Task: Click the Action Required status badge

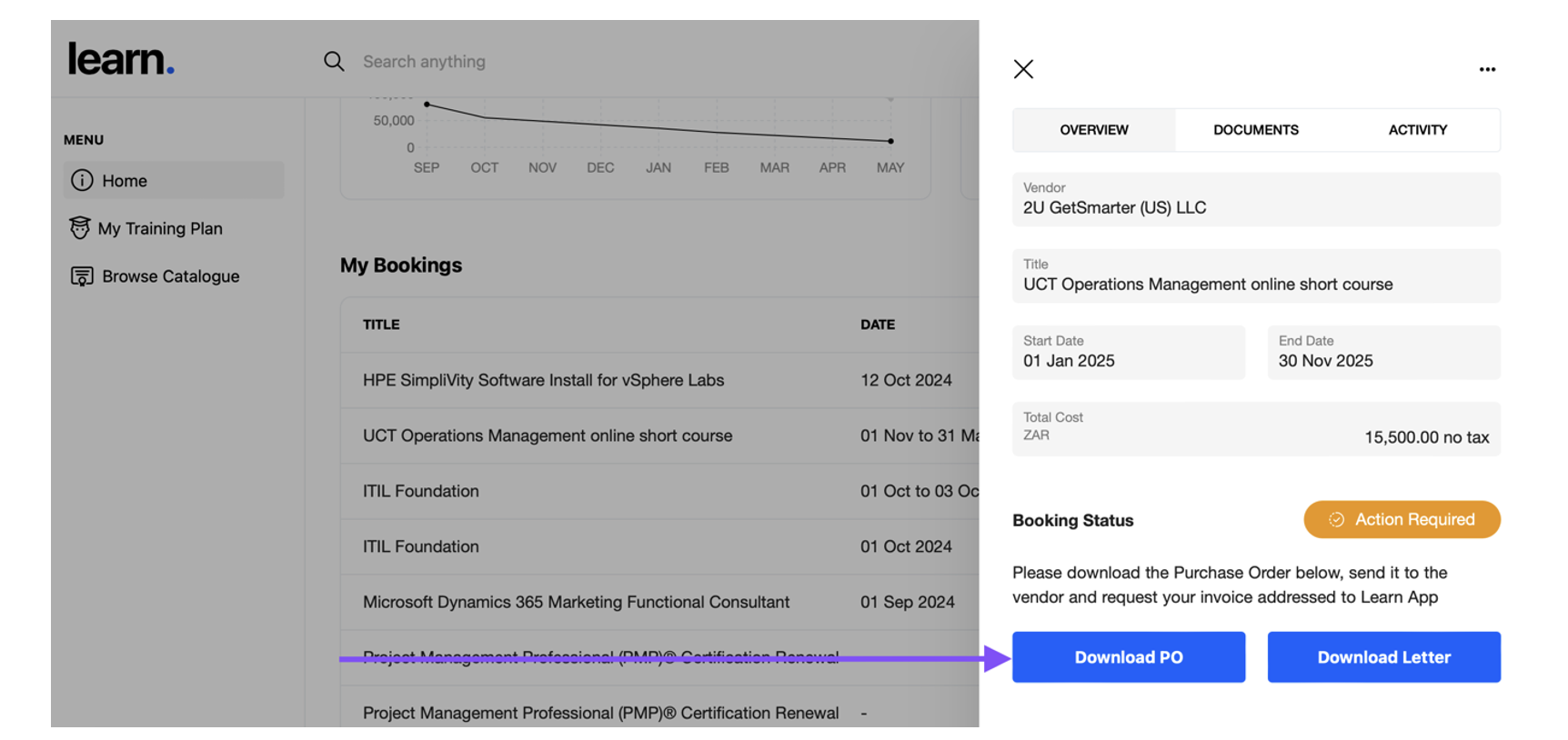Action: 1402,519
